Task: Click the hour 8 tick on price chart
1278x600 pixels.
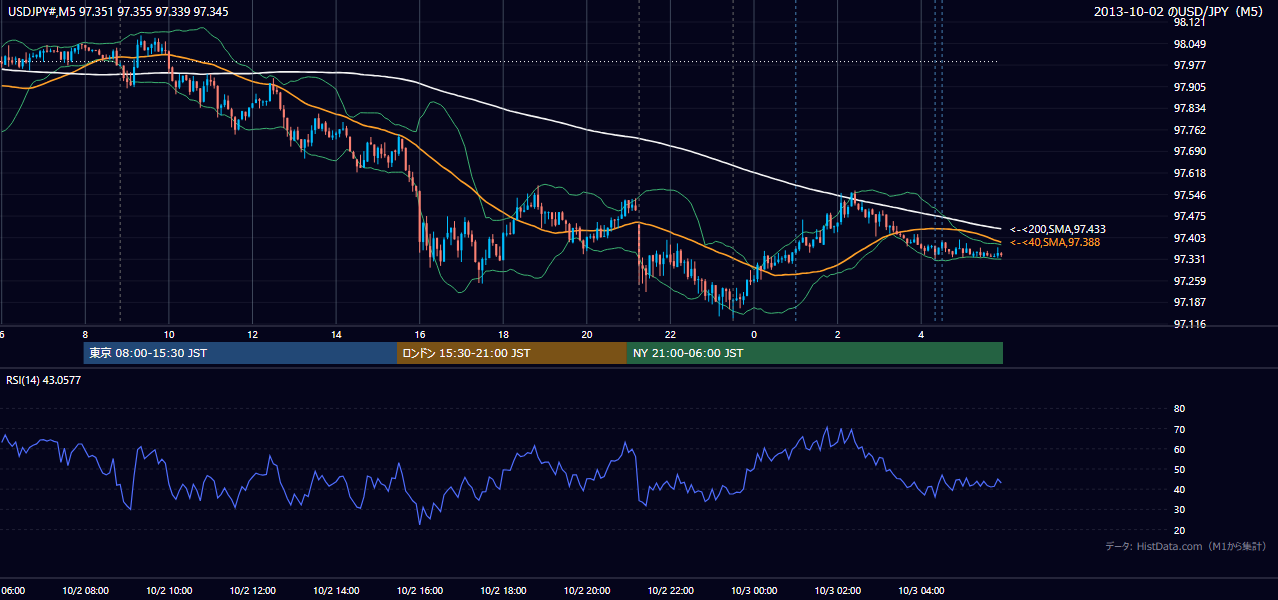Action: (85, 335)
